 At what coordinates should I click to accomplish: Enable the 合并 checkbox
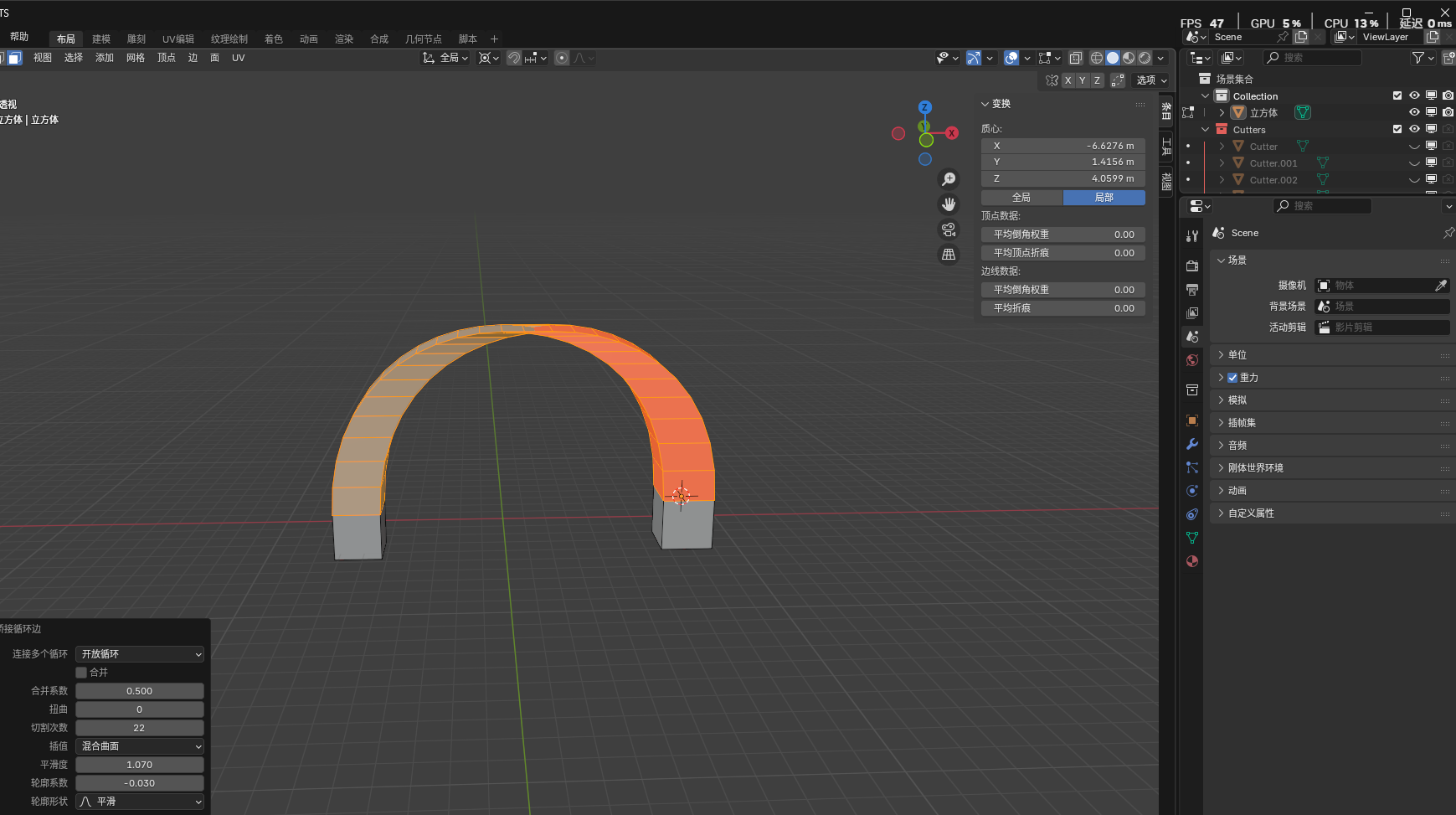(x=81, y=673)
